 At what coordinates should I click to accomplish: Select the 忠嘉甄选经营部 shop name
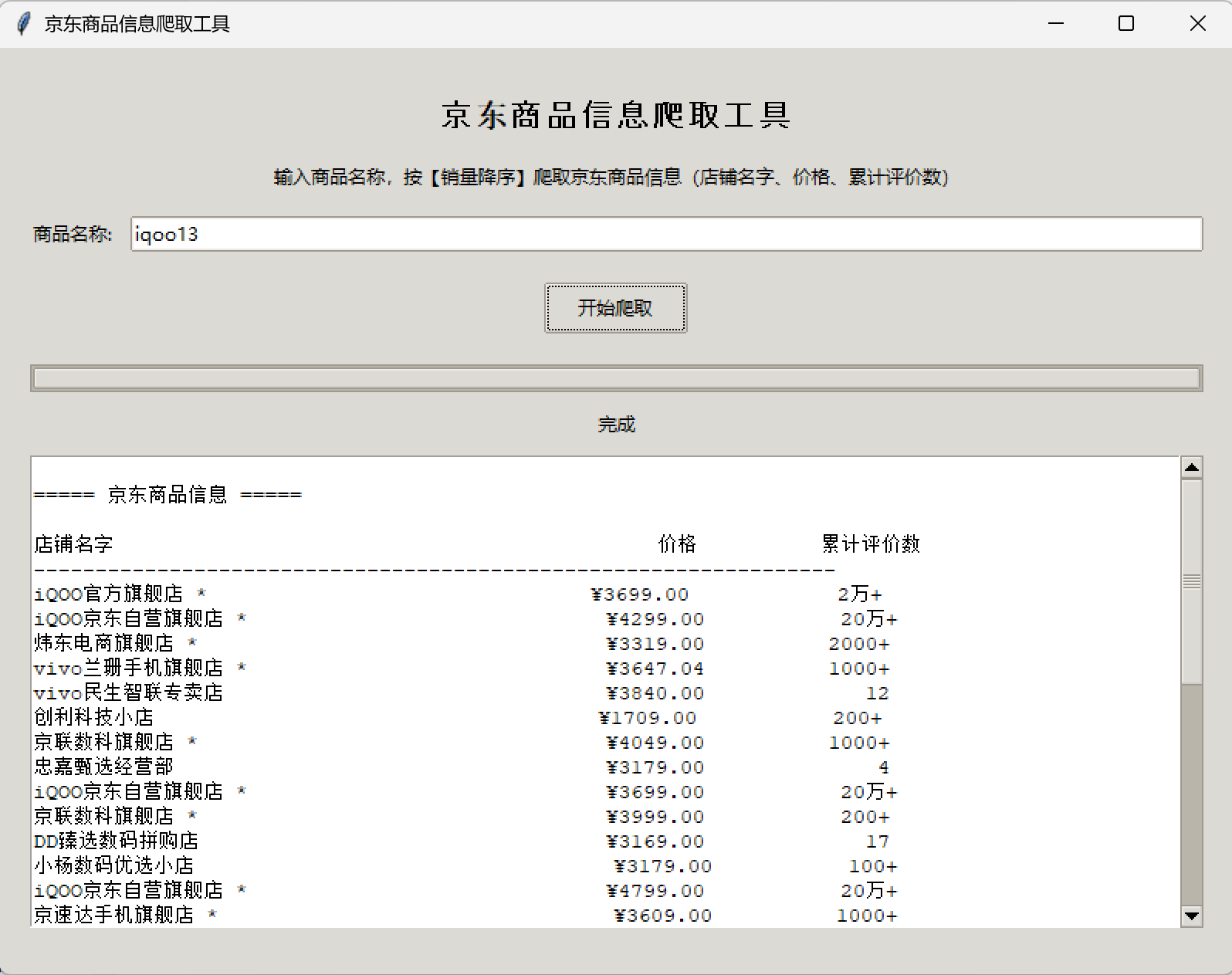pos(103,767)
